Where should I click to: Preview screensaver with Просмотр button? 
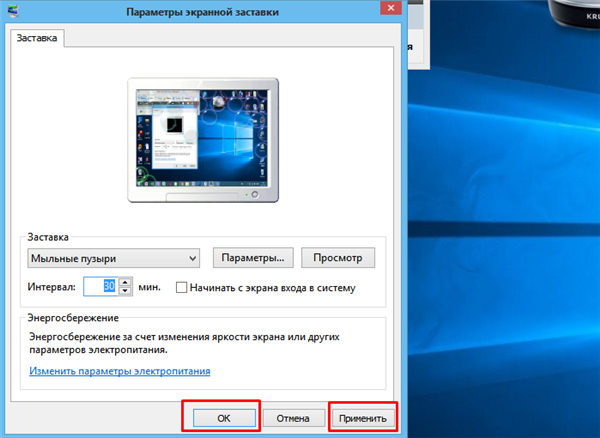(x=338, y=257)
